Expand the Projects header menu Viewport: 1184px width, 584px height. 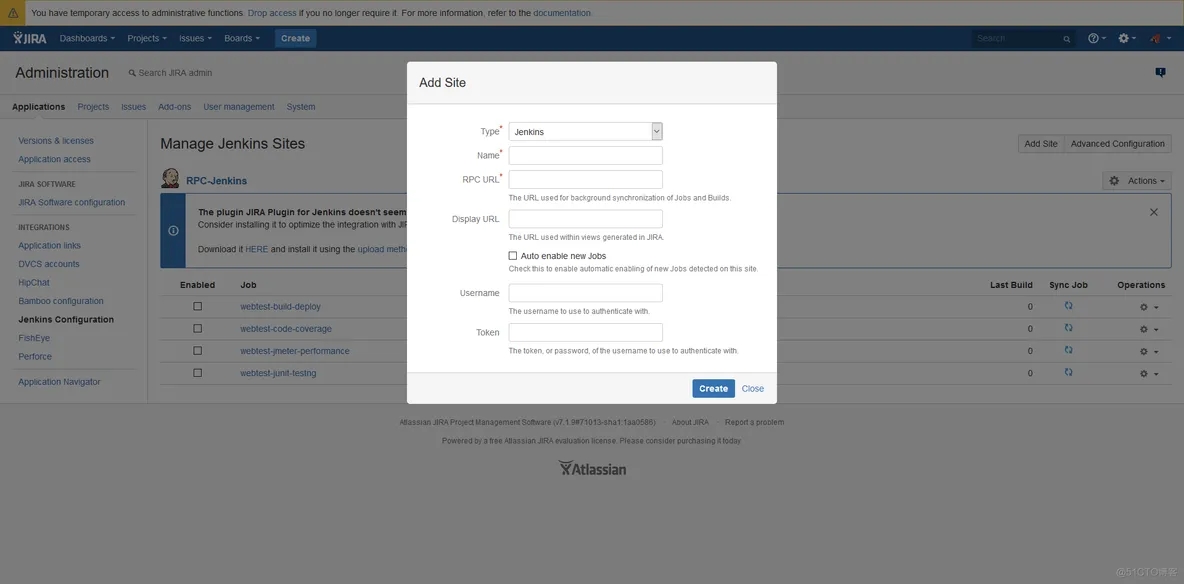click(147, 39)
